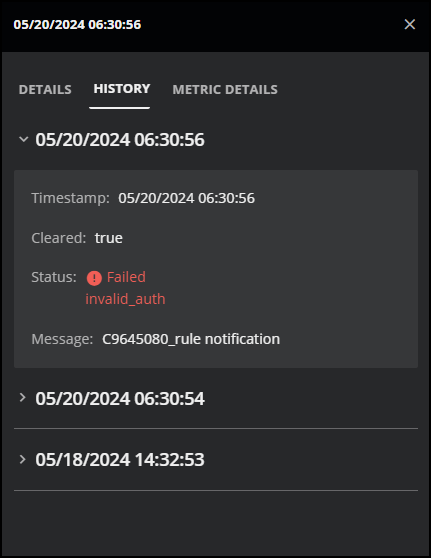
Task: Close the alert history panel
Action: pos(410,24)
